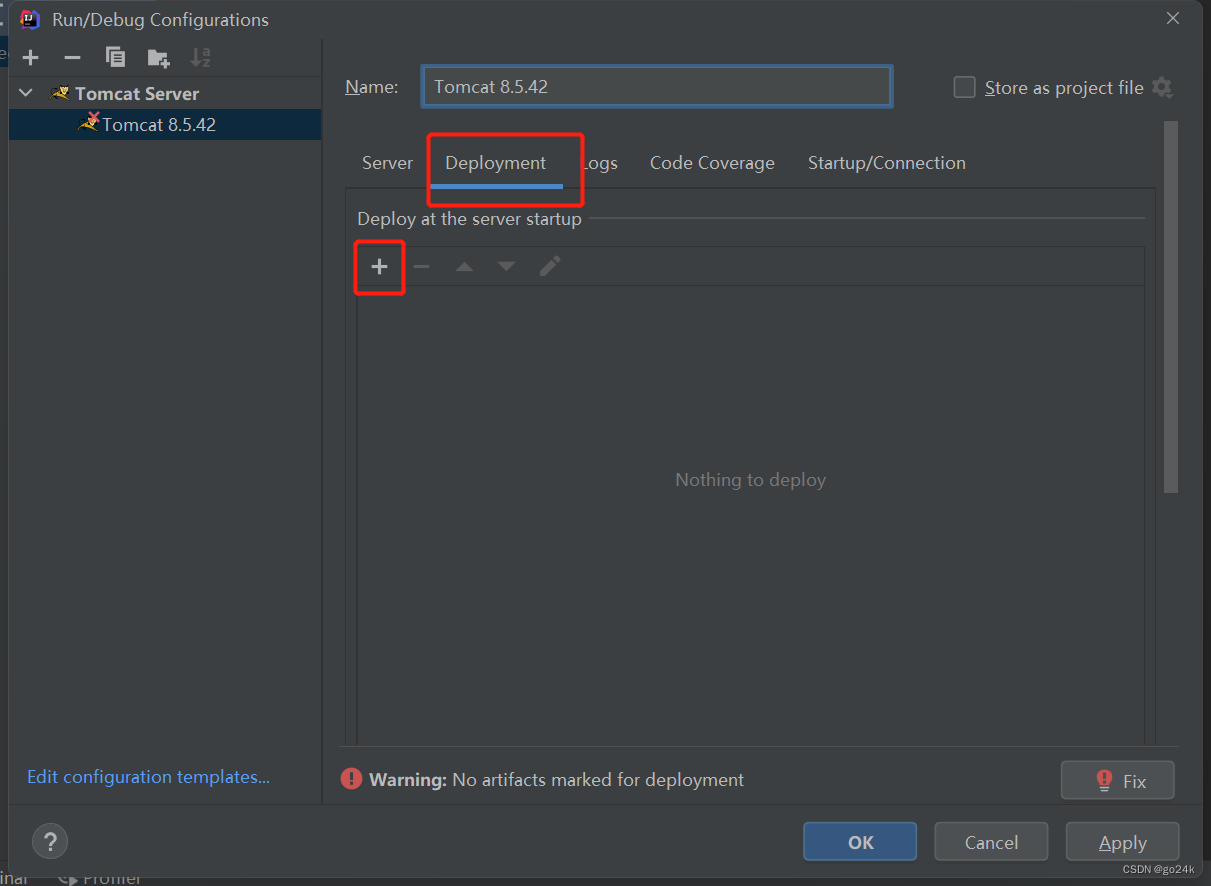Click the red warning icon

[351, 778]
